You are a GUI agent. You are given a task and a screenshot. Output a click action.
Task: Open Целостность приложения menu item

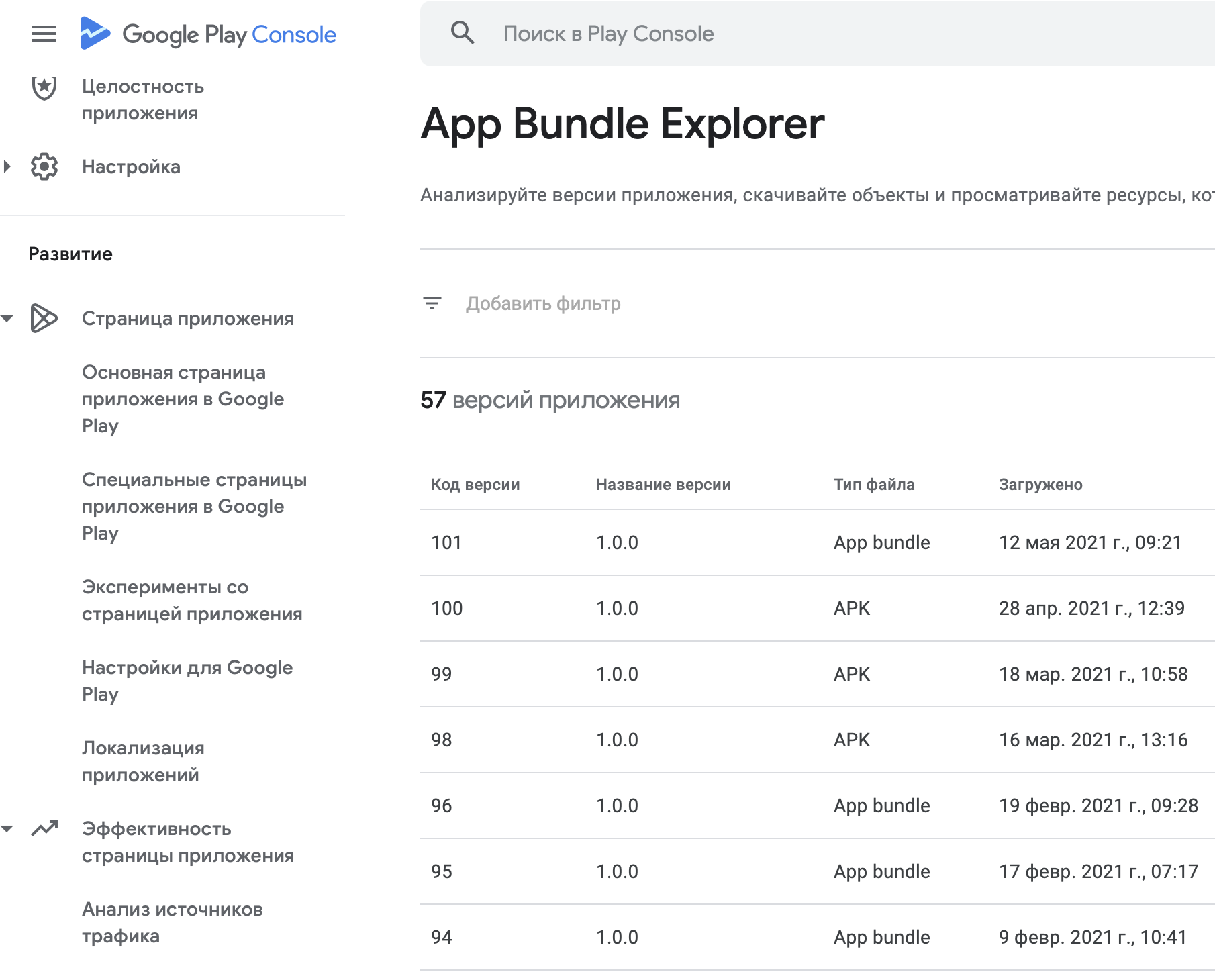coord(142,99)
